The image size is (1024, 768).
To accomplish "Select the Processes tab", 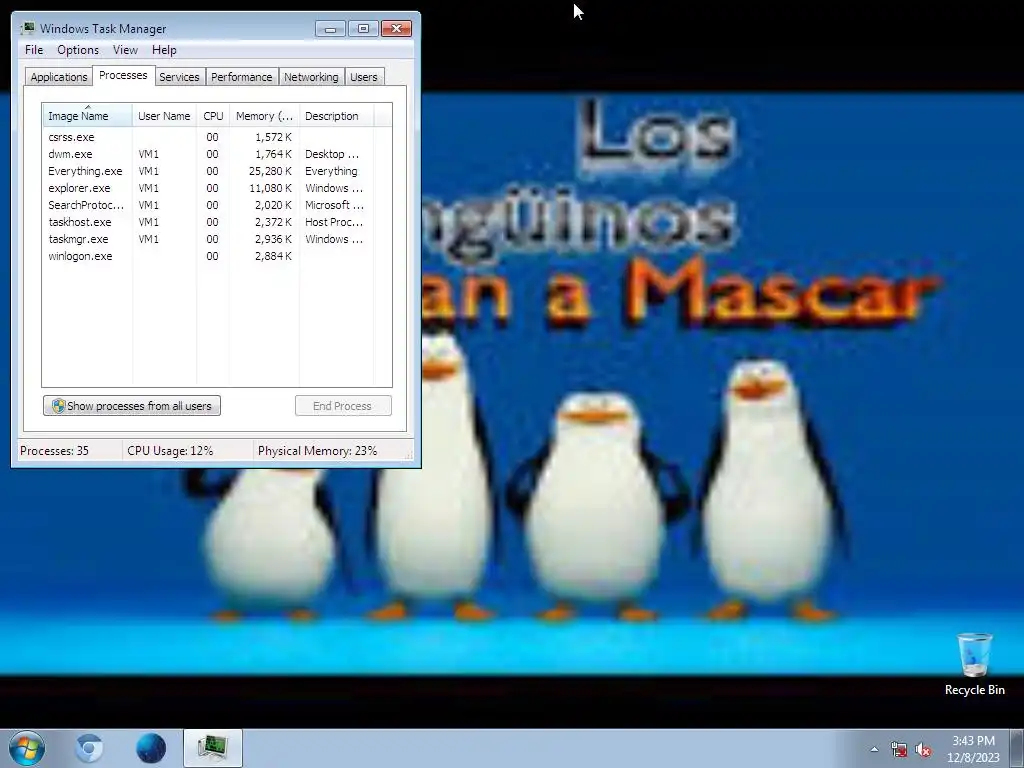I will (x=123, y=75).
